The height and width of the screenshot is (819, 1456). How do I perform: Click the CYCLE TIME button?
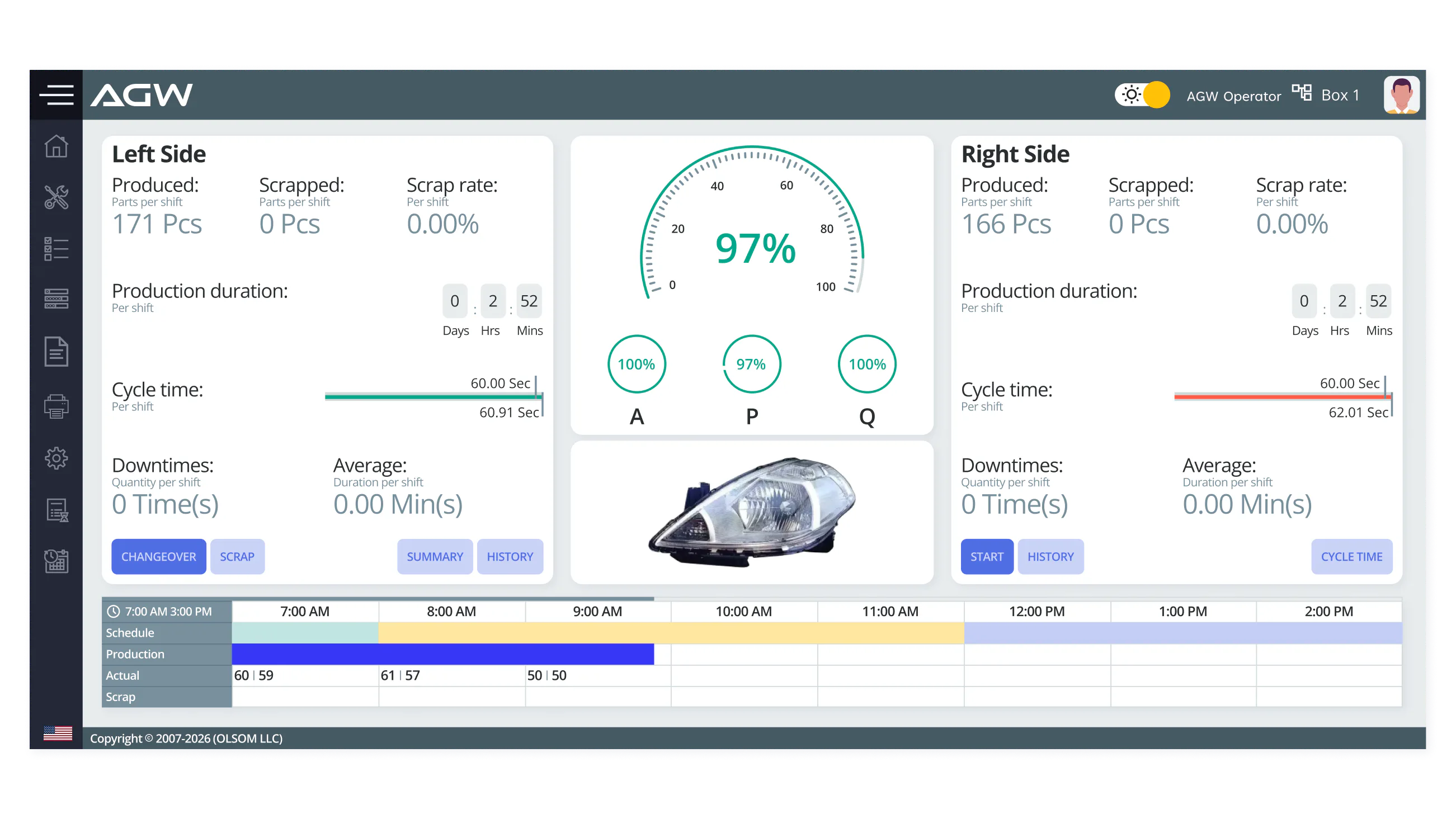1351,557
